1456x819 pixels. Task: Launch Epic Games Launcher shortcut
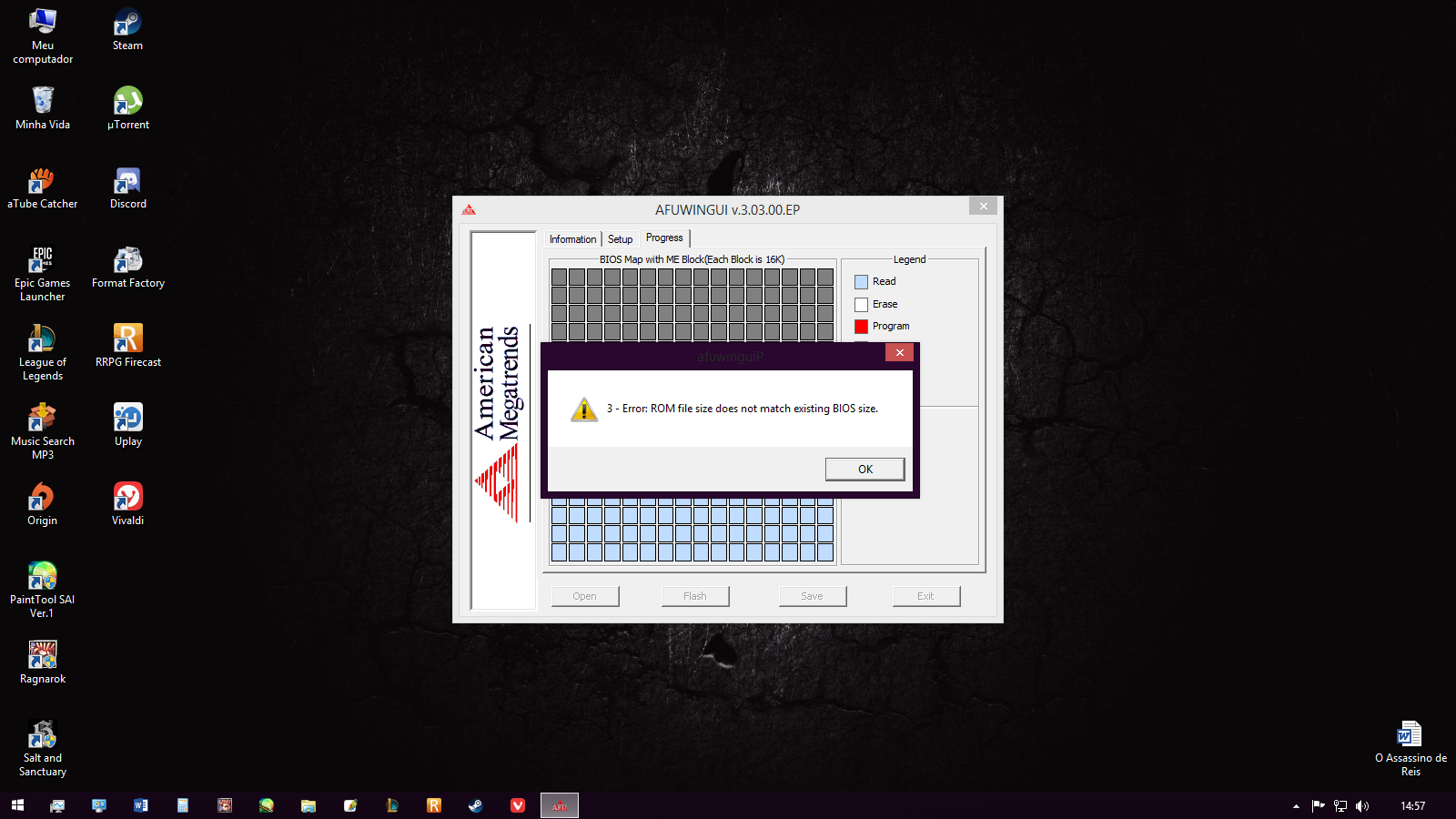43,273
